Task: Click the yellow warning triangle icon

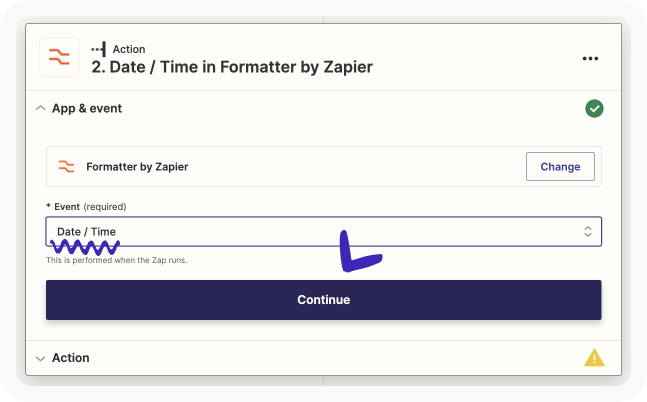Action: (594, 357)
